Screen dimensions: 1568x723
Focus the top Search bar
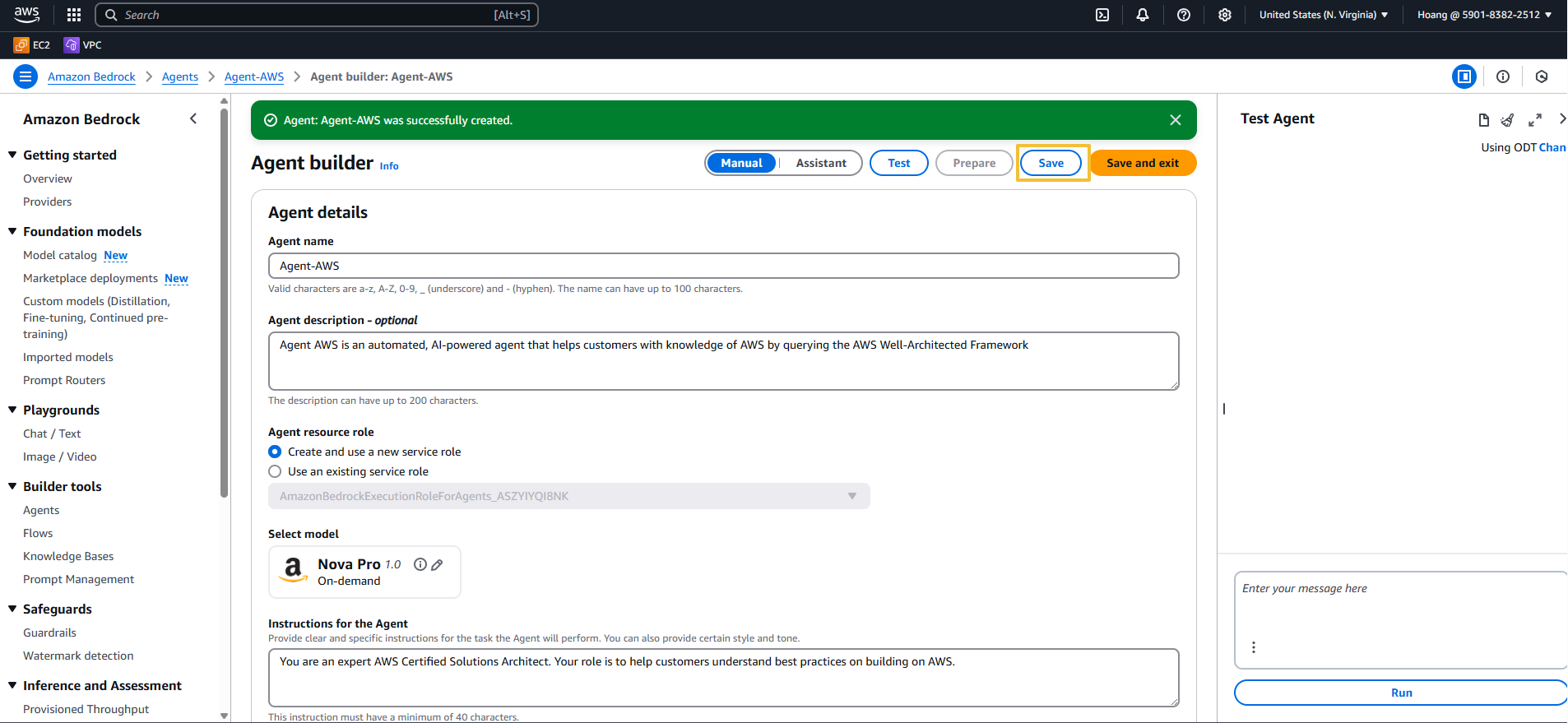coord(317,15)
